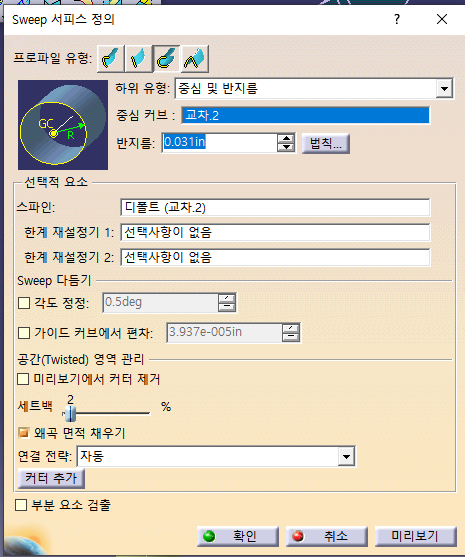Decrease 반지름 with the down spinner arrow
Image resolution: width=465 pixels, height=557 pixels.
tap(286, 147)
